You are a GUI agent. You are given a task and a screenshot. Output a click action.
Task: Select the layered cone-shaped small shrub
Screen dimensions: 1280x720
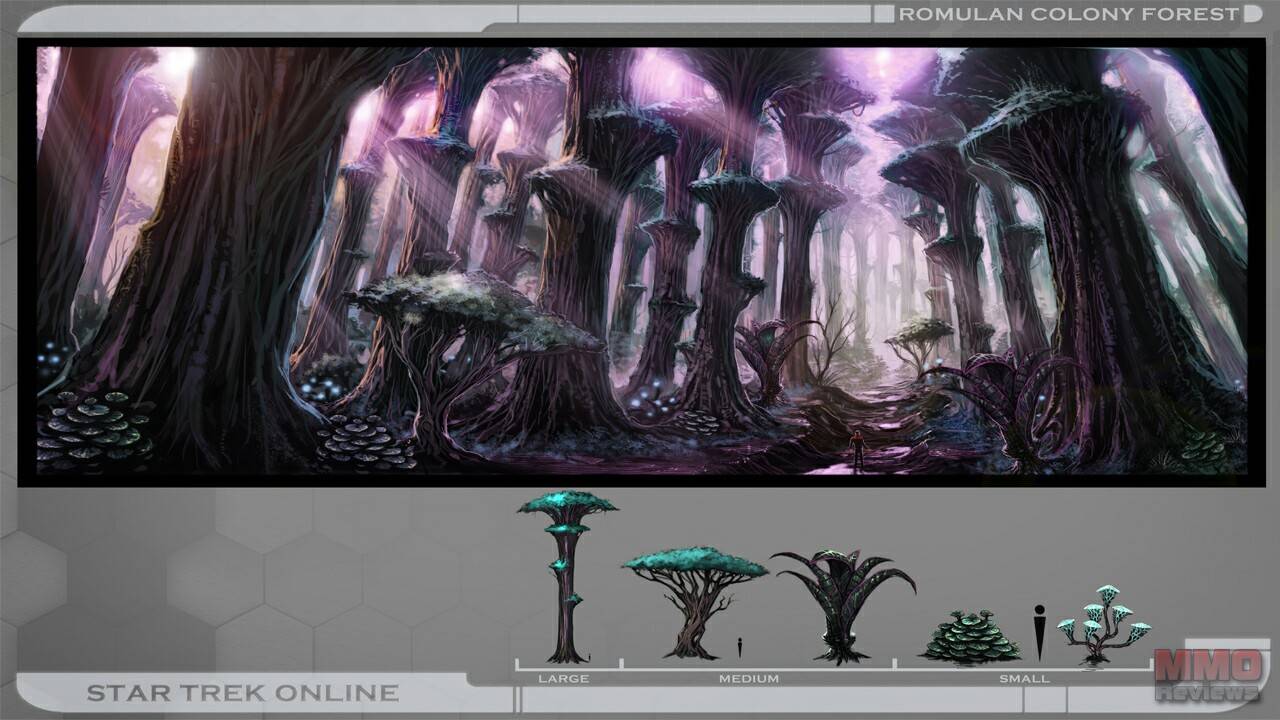pyautogui.click(x=970, y=640)
